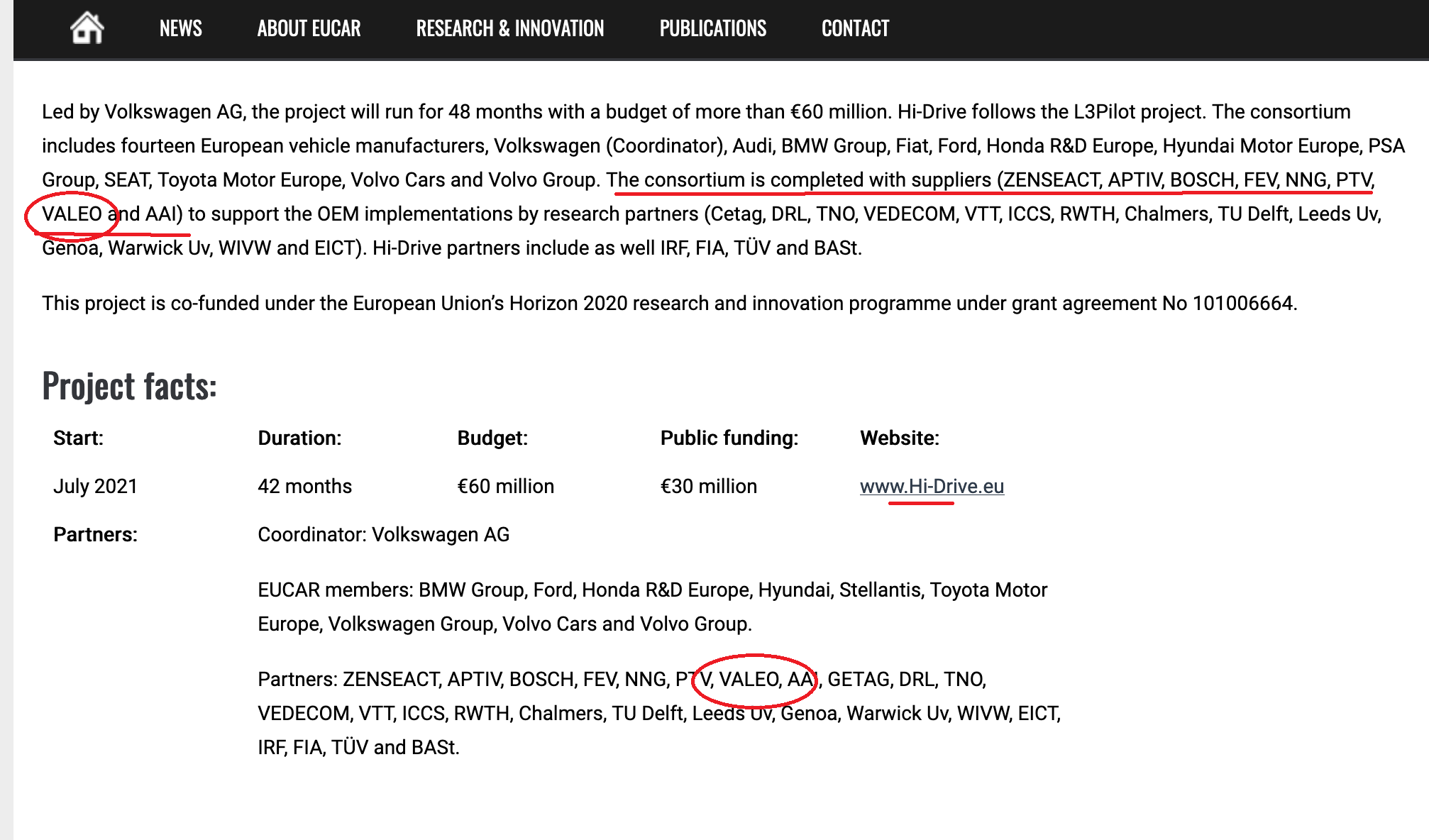Viewport: 1429px width, 840px height.
Task: Click the 'Website:' column label
Action: point(899,438)
